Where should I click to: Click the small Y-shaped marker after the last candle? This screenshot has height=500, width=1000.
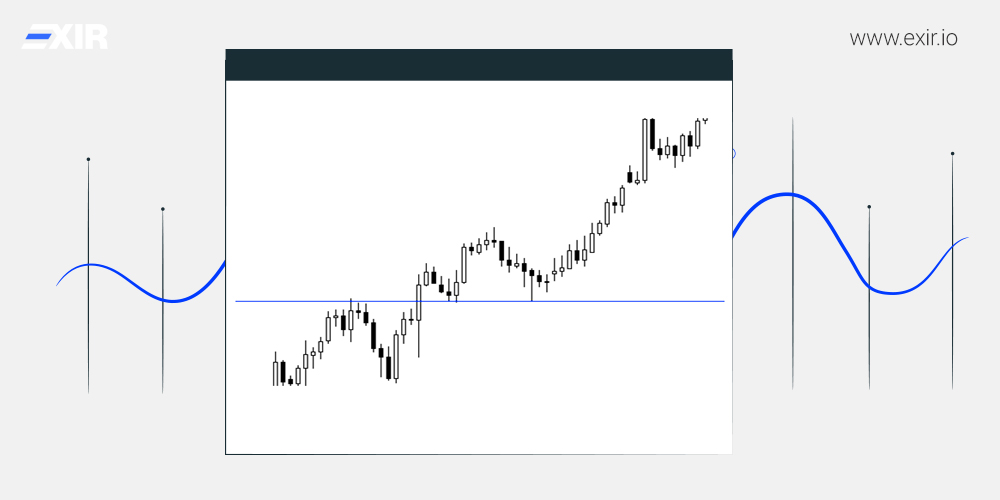[705, 120]
